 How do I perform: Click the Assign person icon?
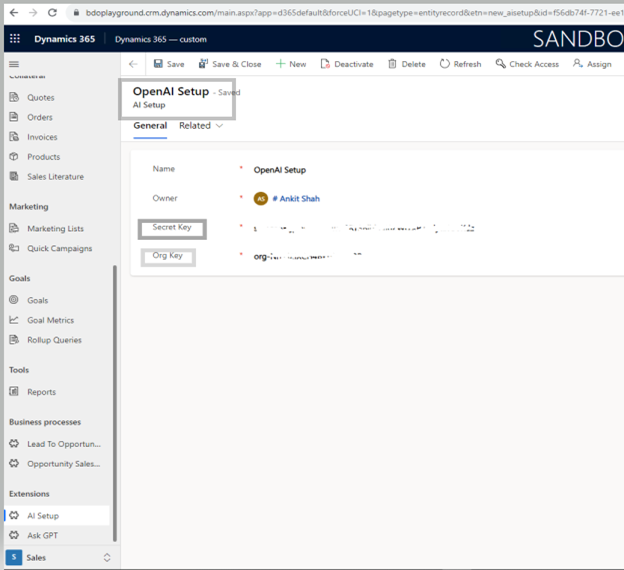[577, 64]
